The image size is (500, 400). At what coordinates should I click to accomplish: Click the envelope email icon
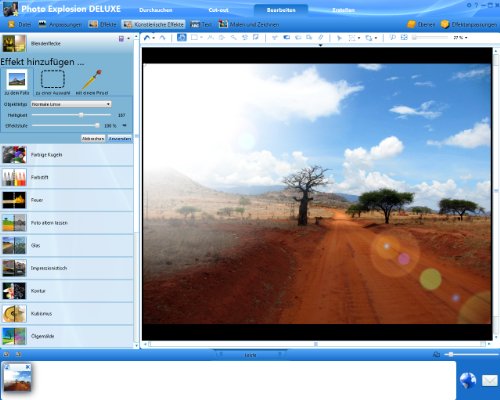pyautogui.click(x=490, y=380)
